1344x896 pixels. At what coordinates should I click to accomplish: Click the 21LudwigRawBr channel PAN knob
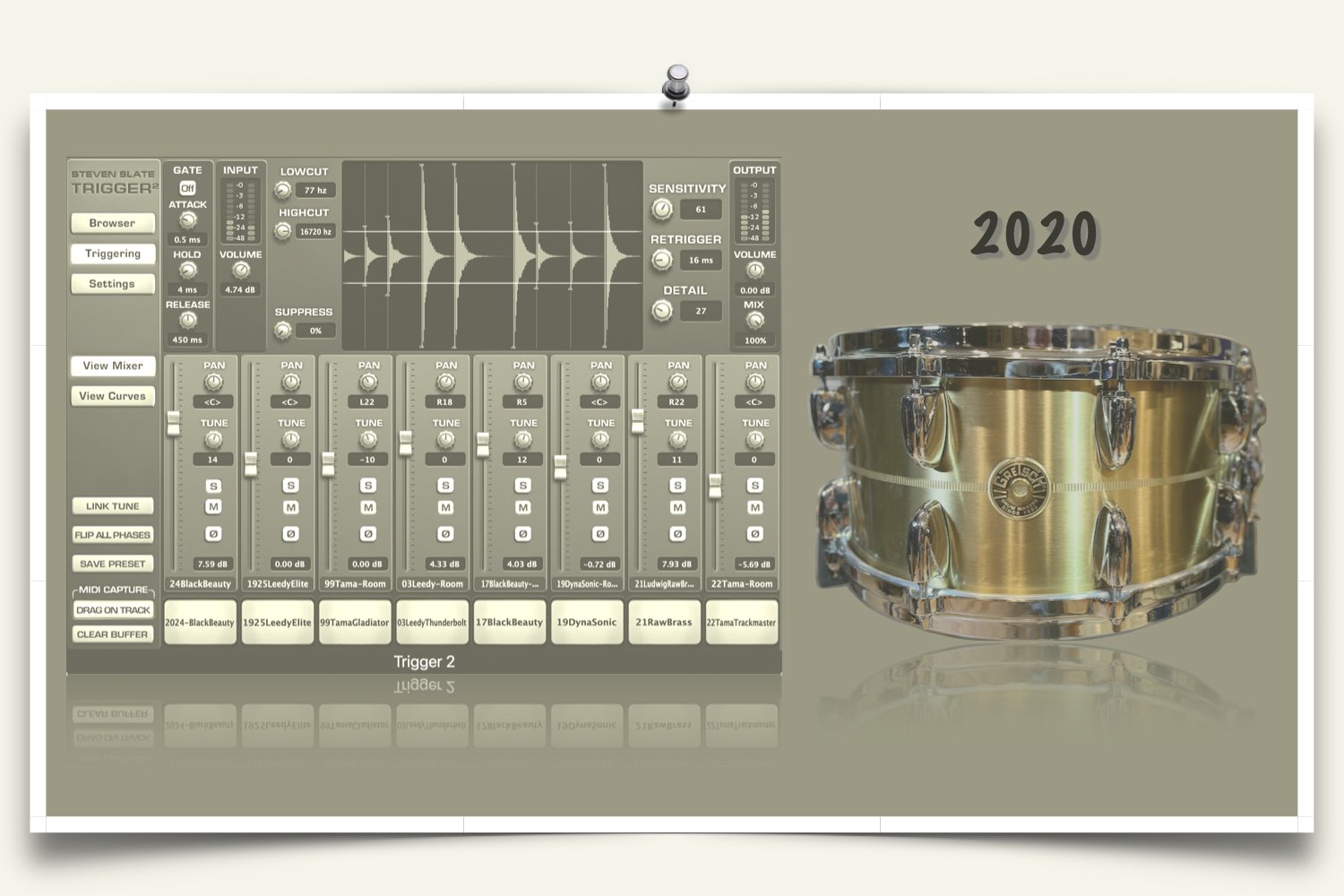[678, 383]
